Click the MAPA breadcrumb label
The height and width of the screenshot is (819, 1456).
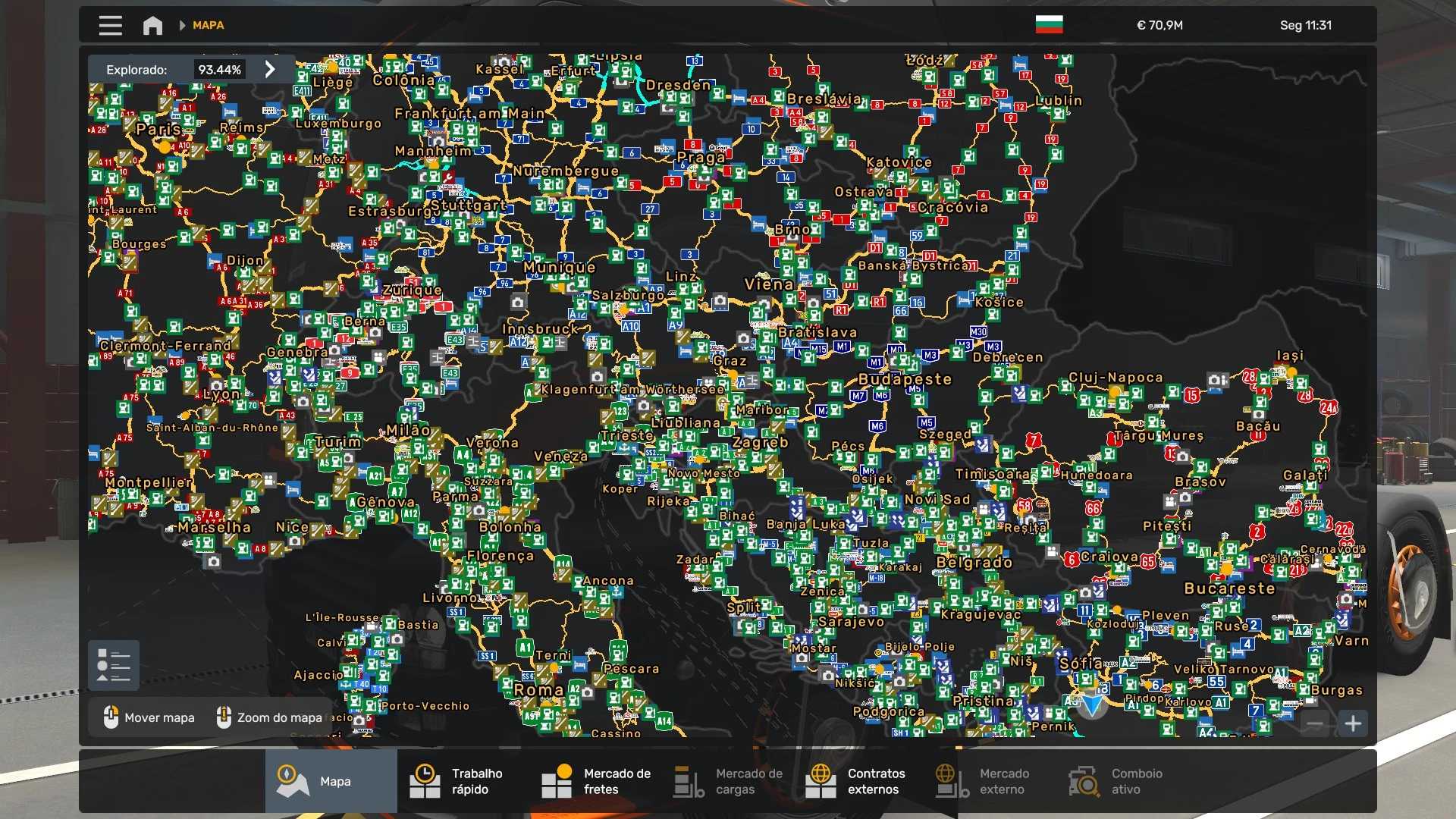tap(208, 25)
